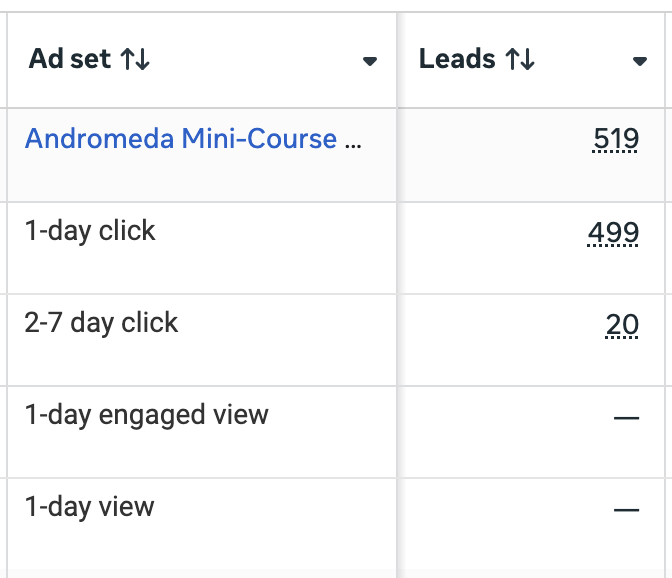
Task: Select the 2-7 day click row label
Action: [101, 323]
